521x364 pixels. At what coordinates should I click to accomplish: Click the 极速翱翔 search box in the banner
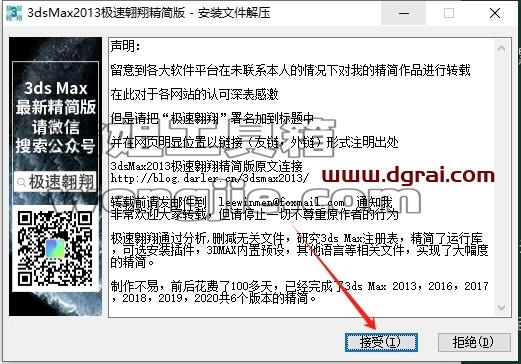55,182
